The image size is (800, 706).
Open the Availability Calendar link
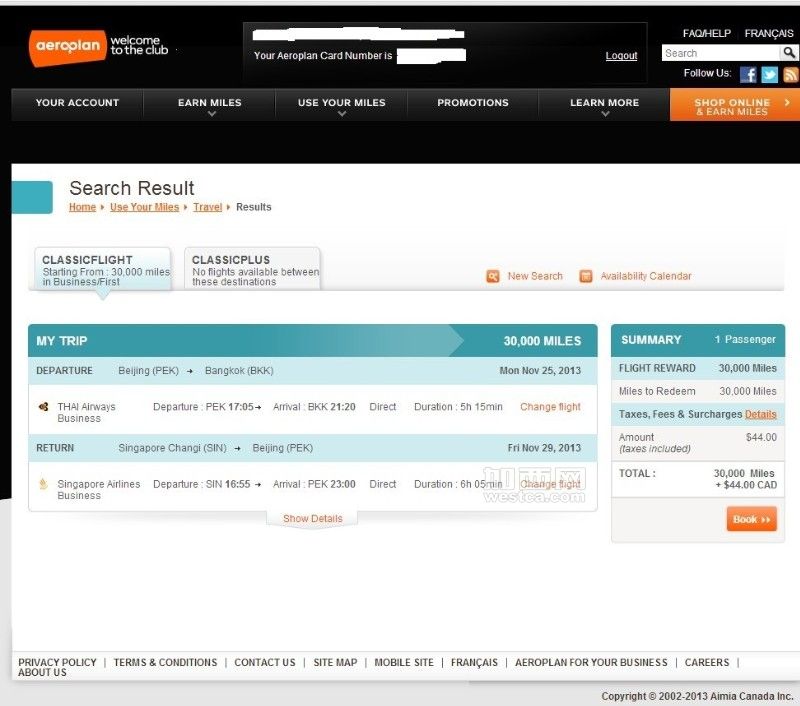tap(646, 276)
